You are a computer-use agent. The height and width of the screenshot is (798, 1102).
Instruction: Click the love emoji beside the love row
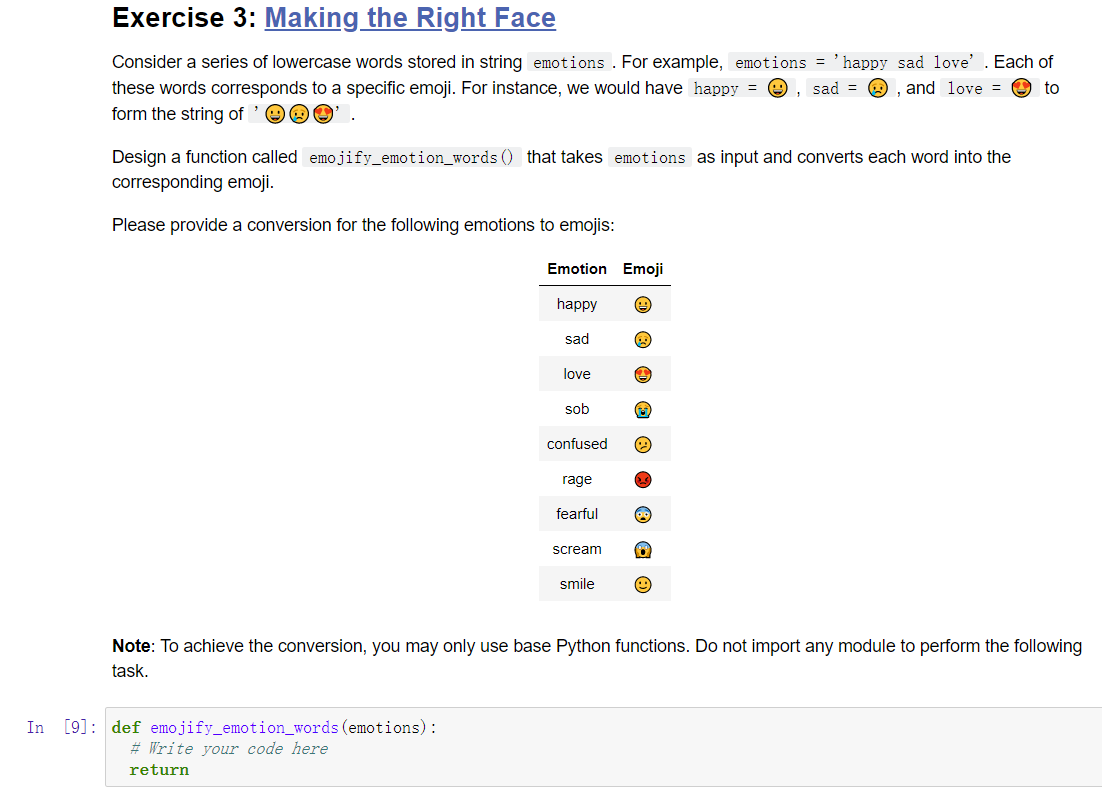coord(643,374)
